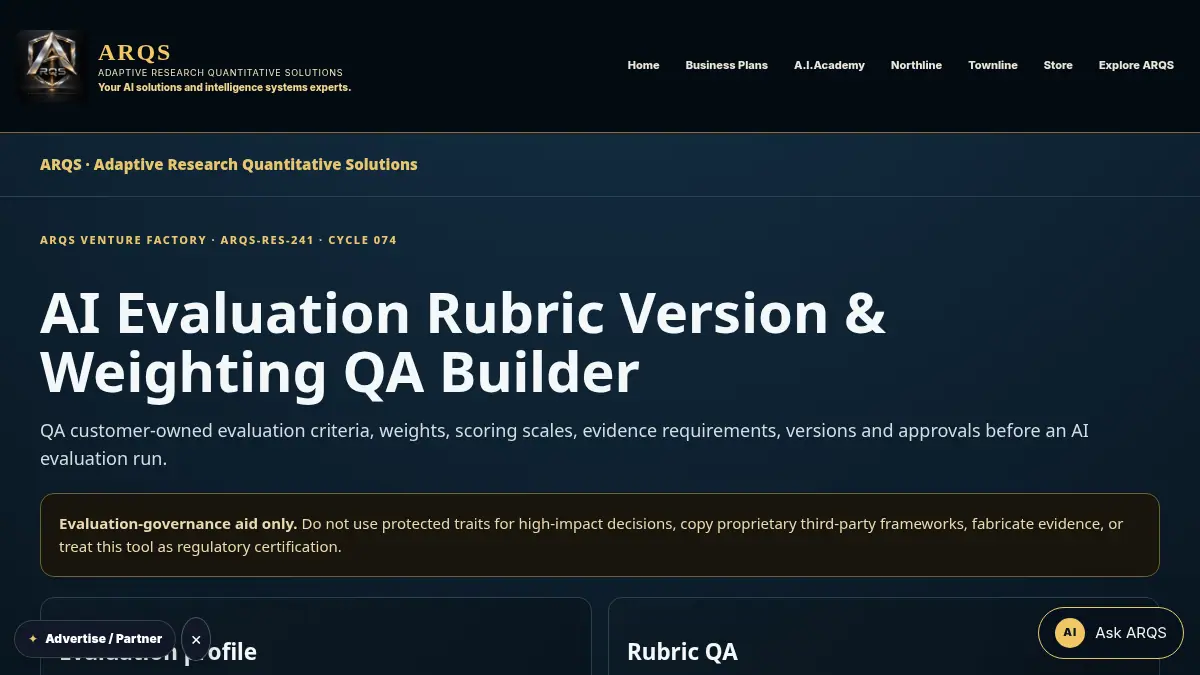Image resolution: width=1200 pixels, height=675 pixels.
Task: Click the sparkle icon on Advertise / Partner
Action: pos(33,639)
